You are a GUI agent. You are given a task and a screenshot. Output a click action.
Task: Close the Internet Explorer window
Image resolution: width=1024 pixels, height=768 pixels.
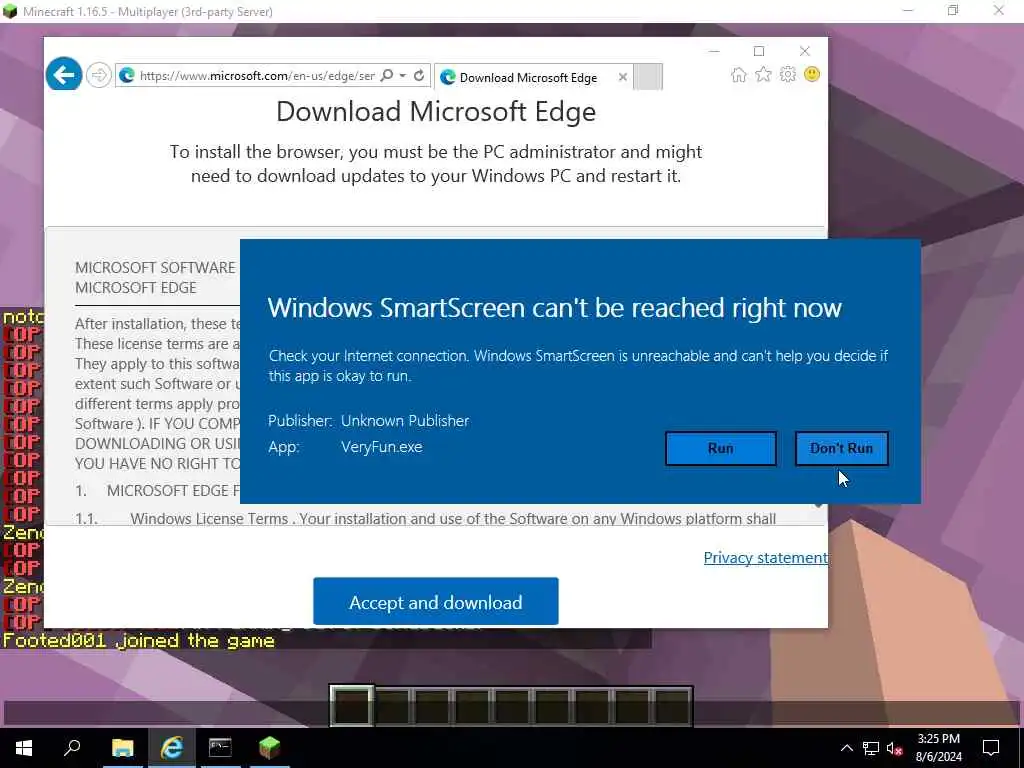[805, 51]
